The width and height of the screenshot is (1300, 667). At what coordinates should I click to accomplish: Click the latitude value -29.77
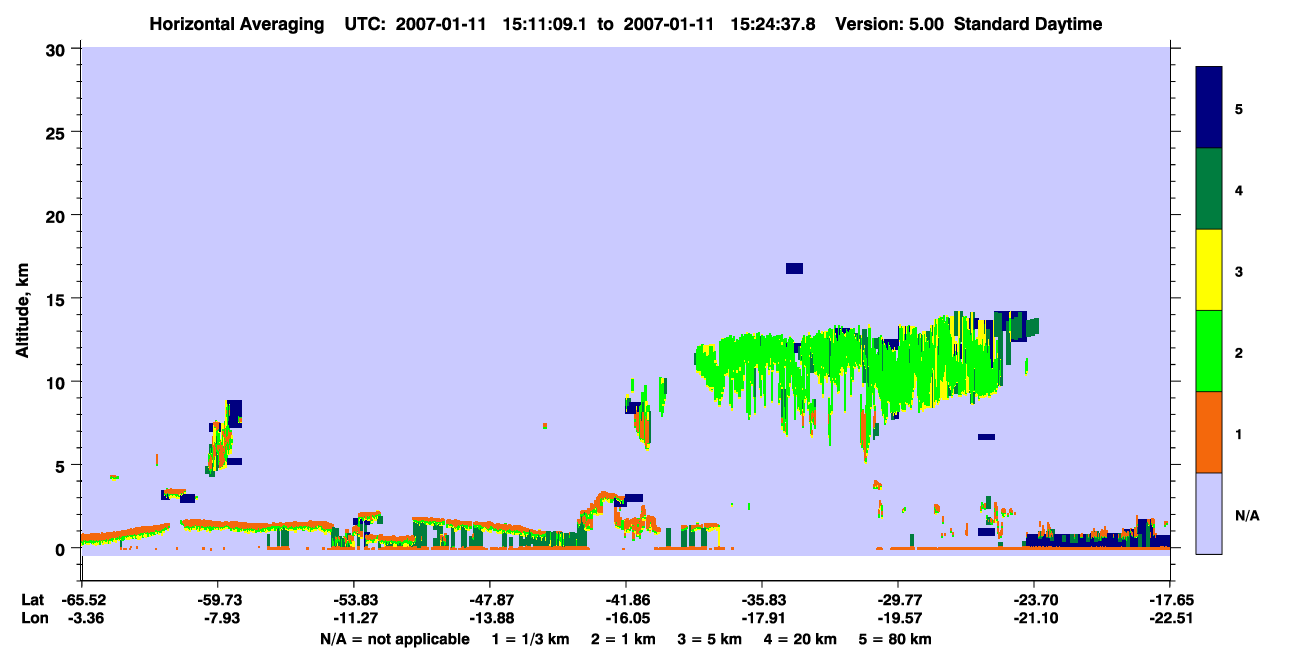898,600
